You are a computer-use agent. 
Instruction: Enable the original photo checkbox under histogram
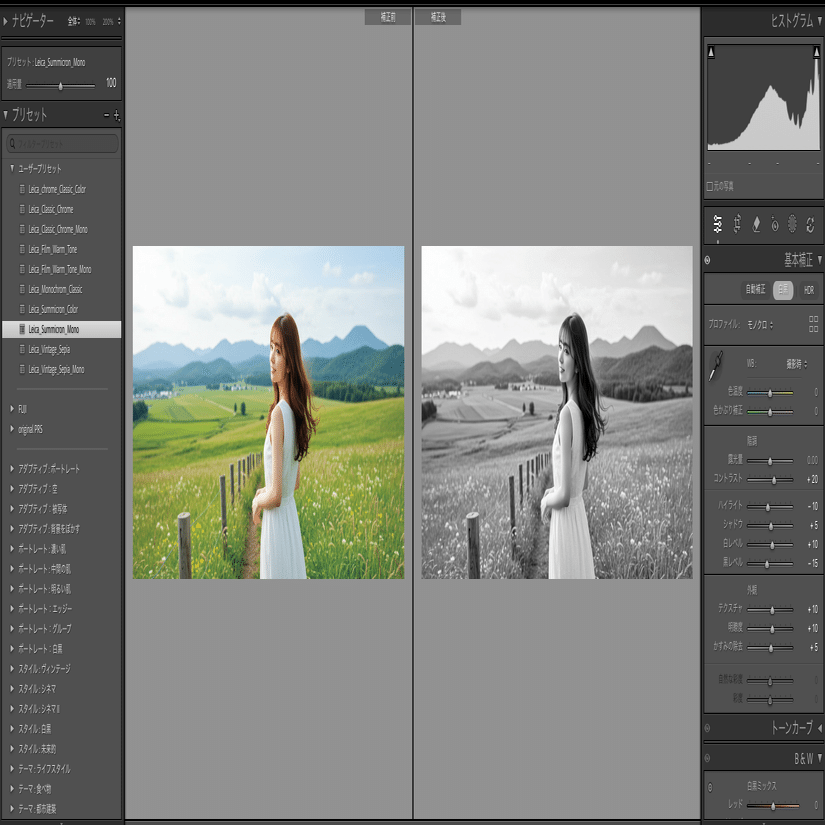(710, 186)
